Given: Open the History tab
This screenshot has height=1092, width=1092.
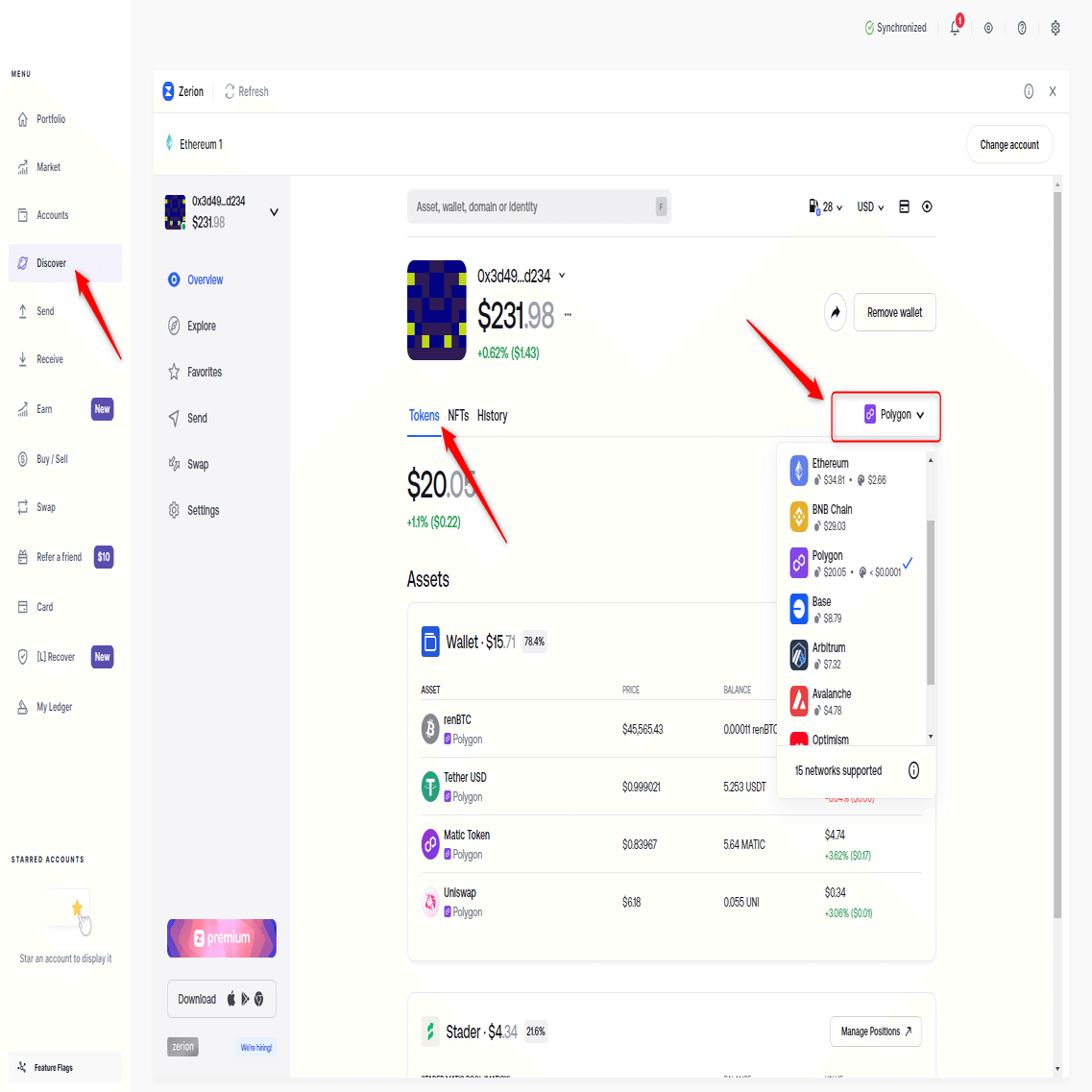Looking at the screenshot, I should tap(492, 415).
